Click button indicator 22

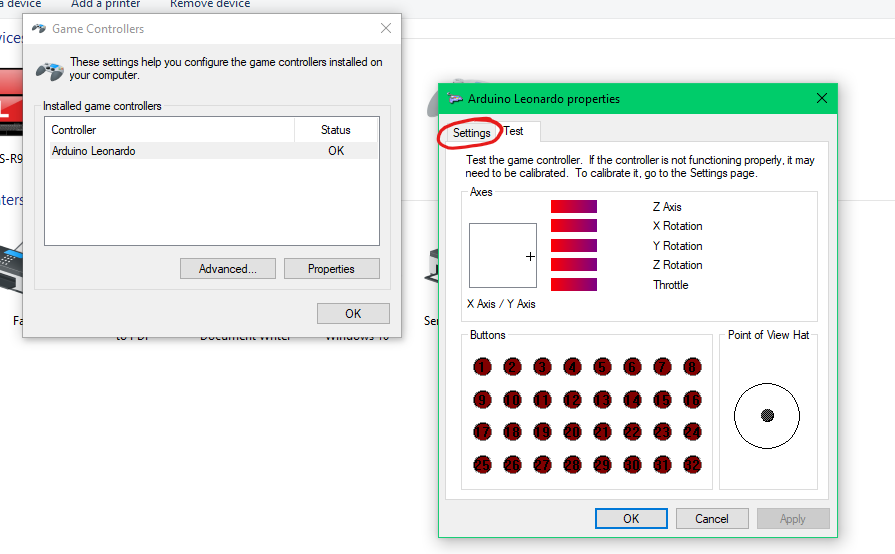tap(632, 432)
